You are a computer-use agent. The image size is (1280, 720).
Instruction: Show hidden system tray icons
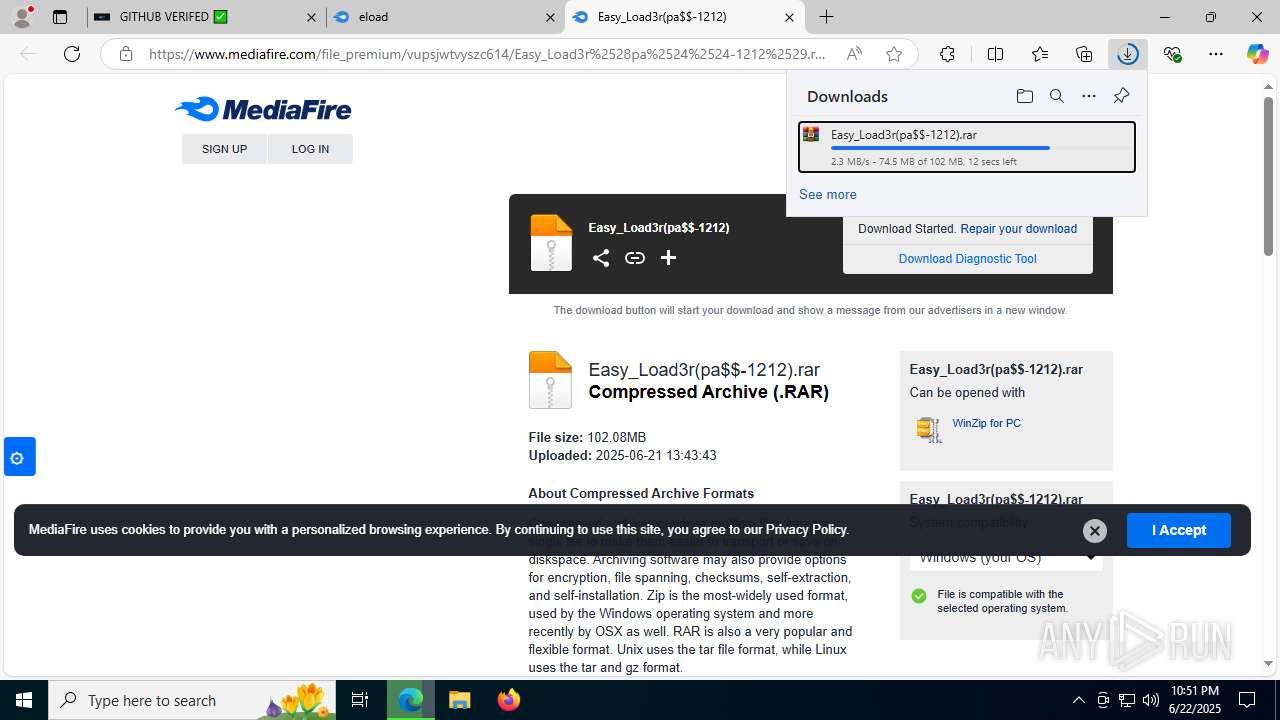(1078, 700)
